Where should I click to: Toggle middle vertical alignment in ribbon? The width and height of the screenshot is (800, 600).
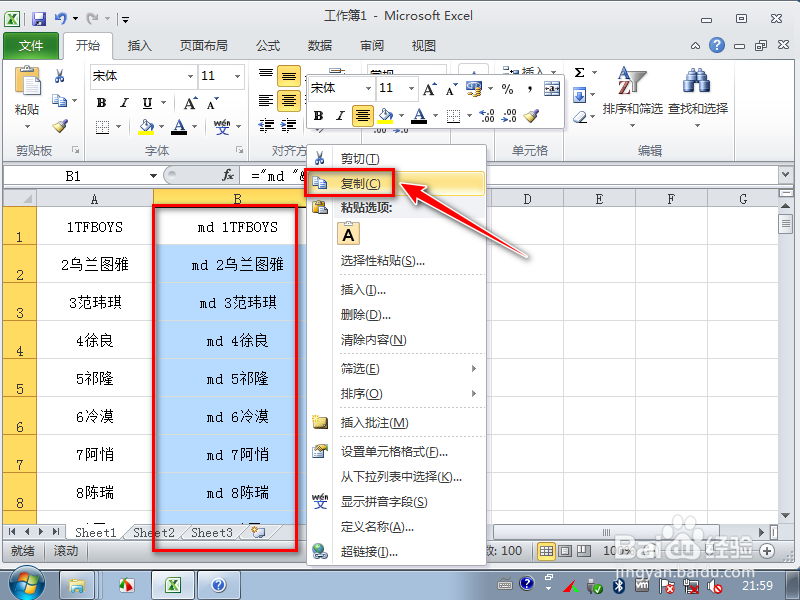pos(289,77)
